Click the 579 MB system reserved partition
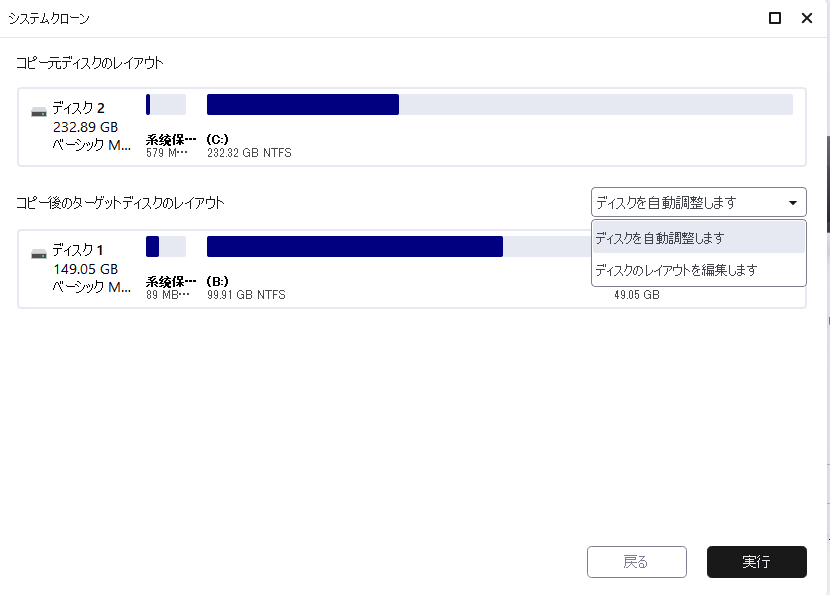The image size is (830, 595). pos(165,105)
